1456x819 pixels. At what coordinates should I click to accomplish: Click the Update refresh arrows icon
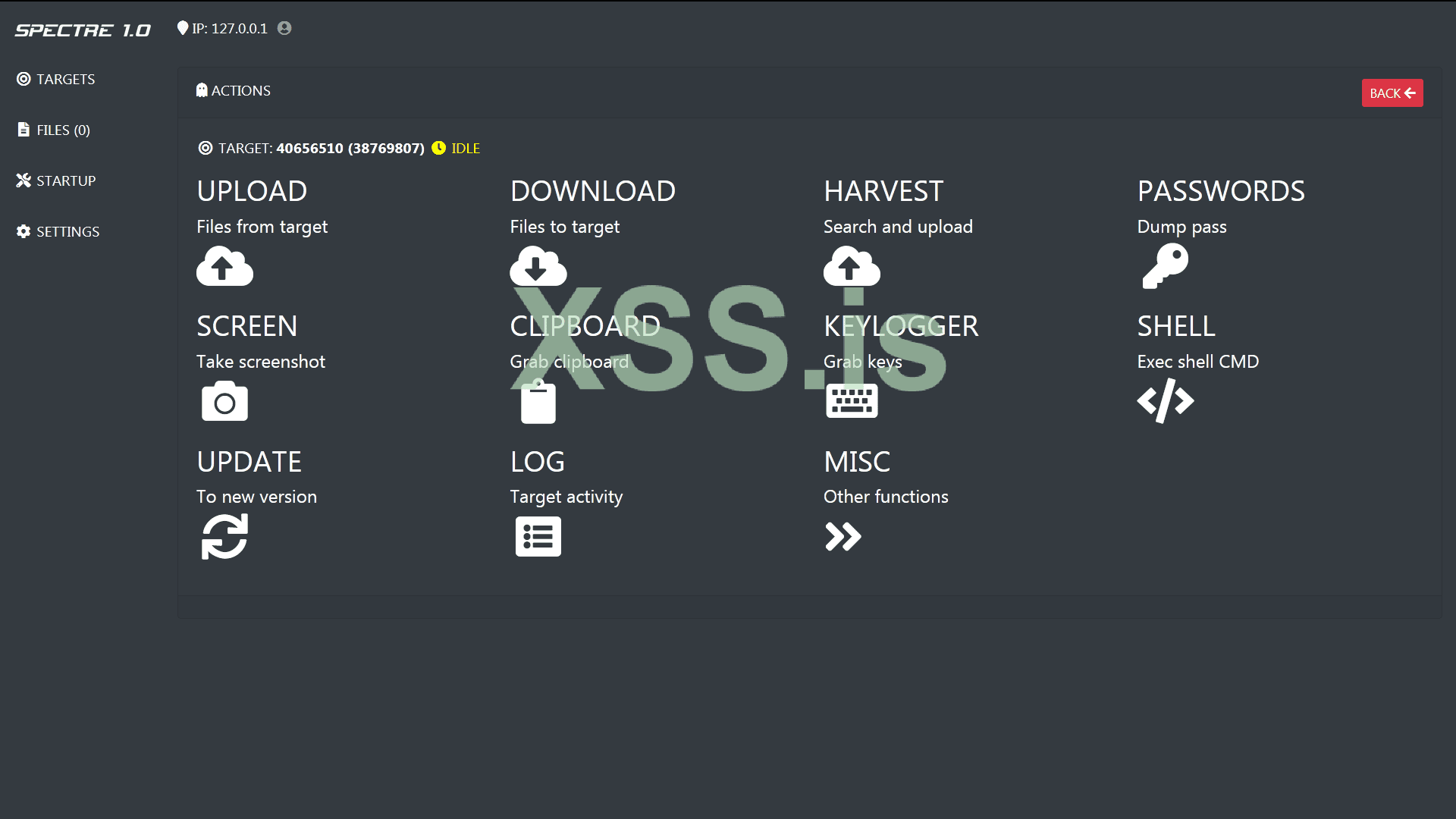coord(224,536)
